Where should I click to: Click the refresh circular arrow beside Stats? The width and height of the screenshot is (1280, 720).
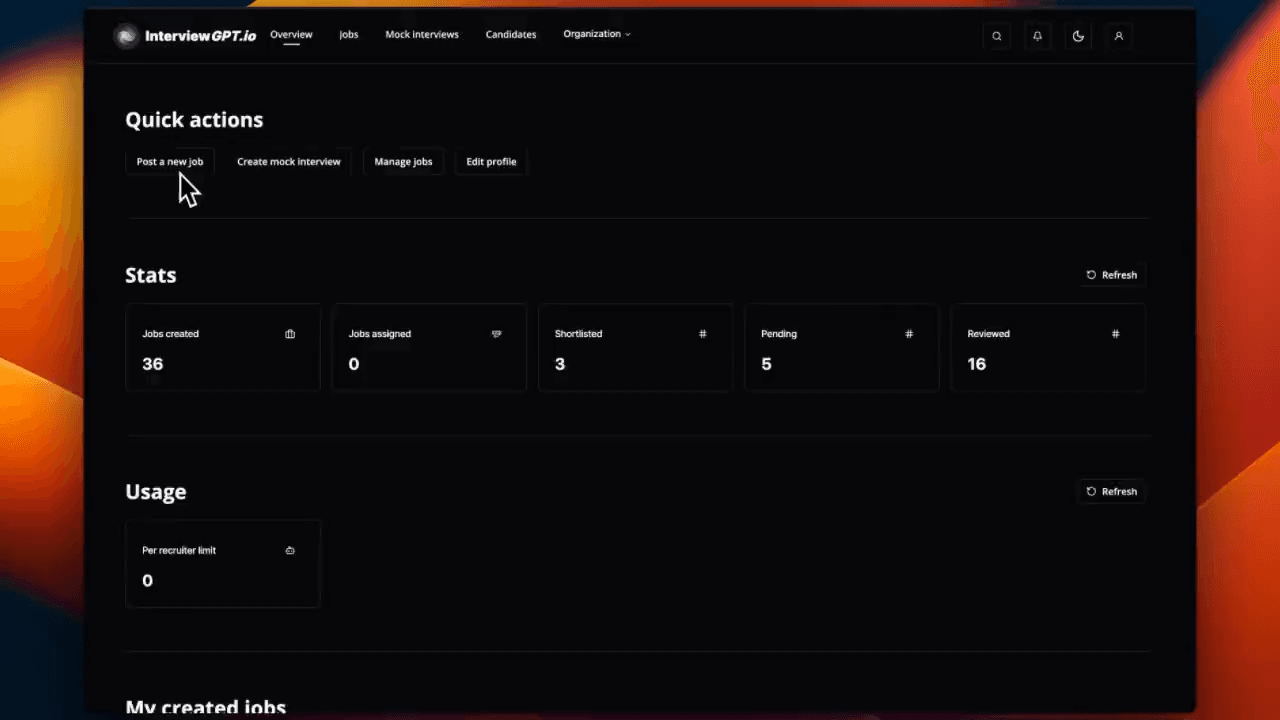(x=1091, y=275)
